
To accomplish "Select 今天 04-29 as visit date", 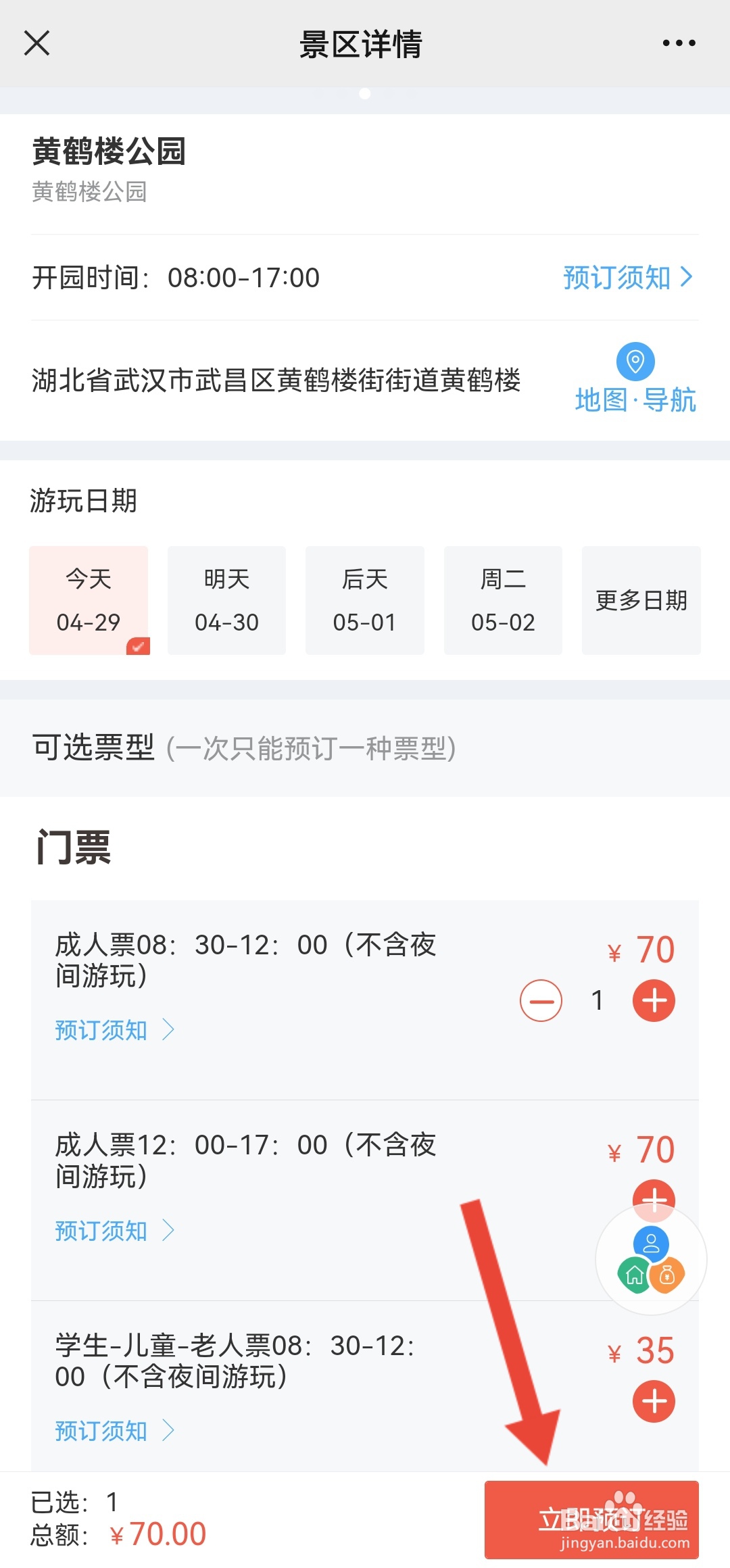I will (89, 600).
